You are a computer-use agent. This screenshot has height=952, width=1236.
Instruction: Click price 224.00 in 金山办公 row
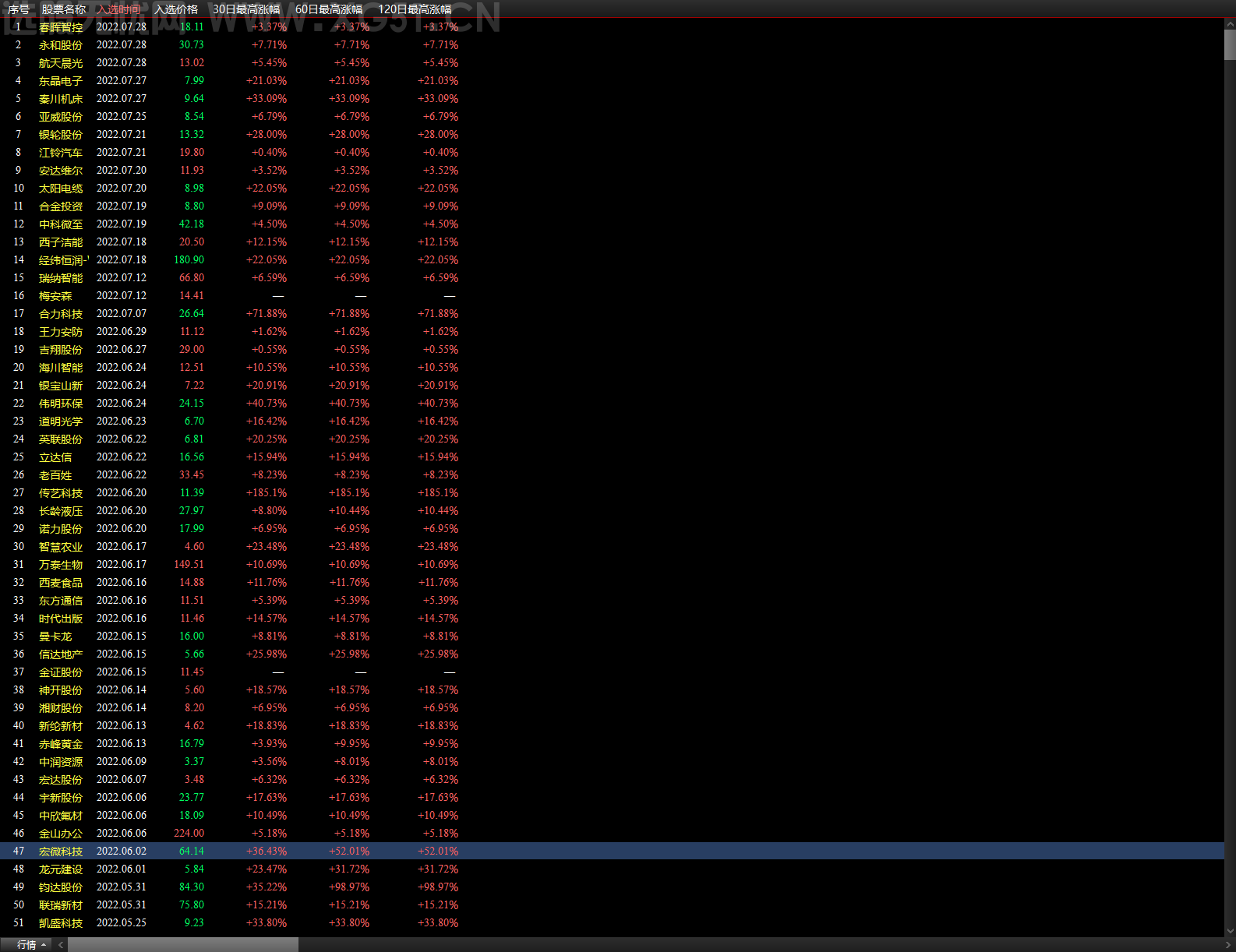pyautogui.click(x=189, y=834)
